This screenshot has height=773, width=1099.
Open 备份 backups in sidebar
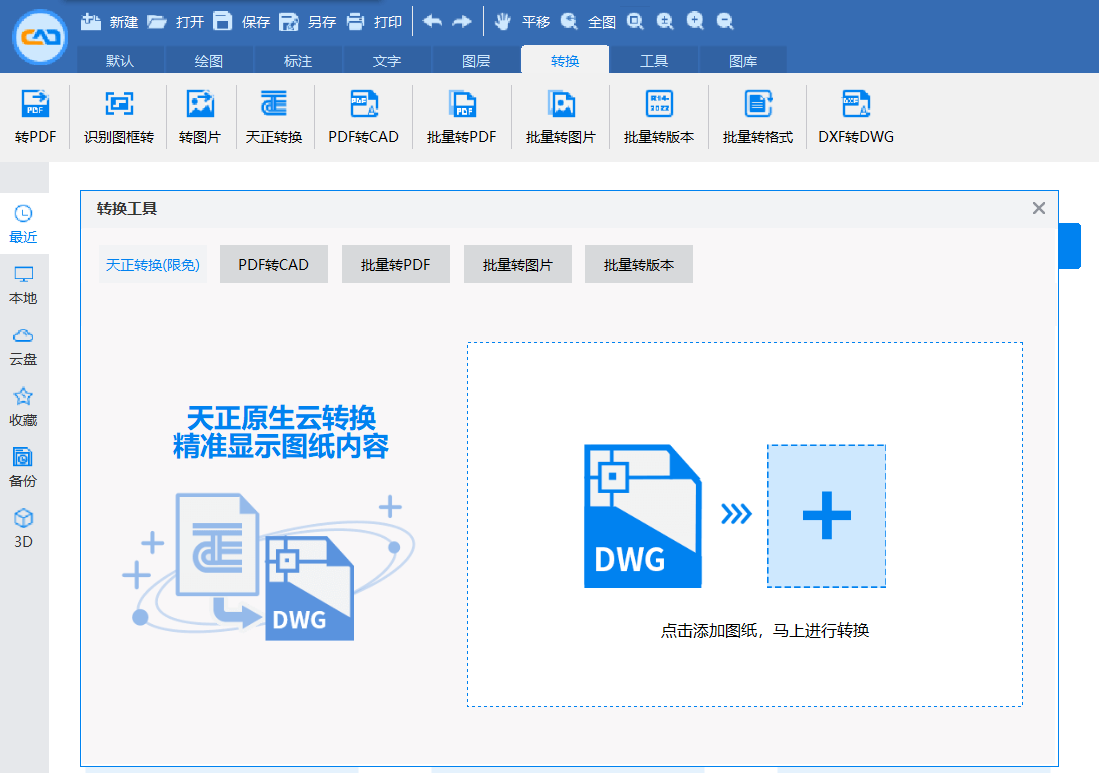pos(23,468)
